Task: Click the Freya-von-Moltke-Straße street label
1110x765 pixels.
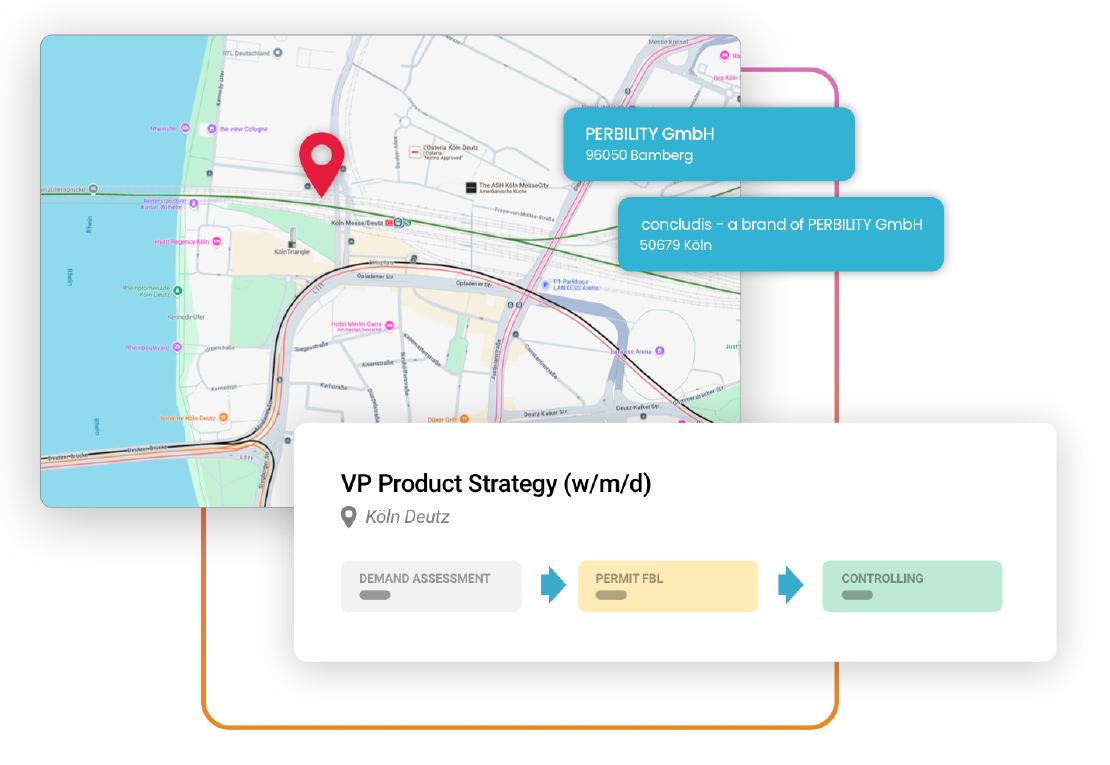Action: click(x=525, y=214)
